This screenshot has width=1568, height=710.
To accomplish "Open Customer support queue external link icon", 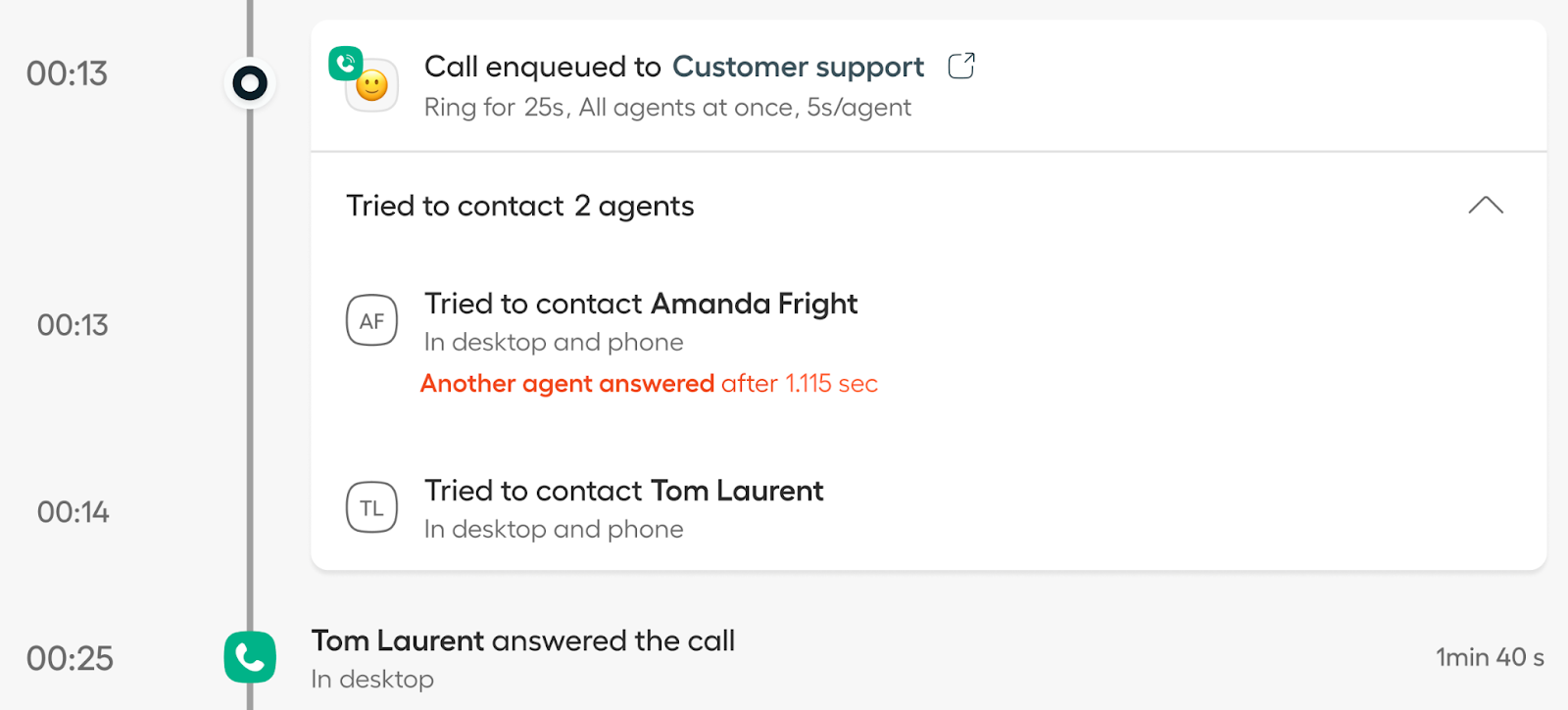I will [x=961, y=66].
